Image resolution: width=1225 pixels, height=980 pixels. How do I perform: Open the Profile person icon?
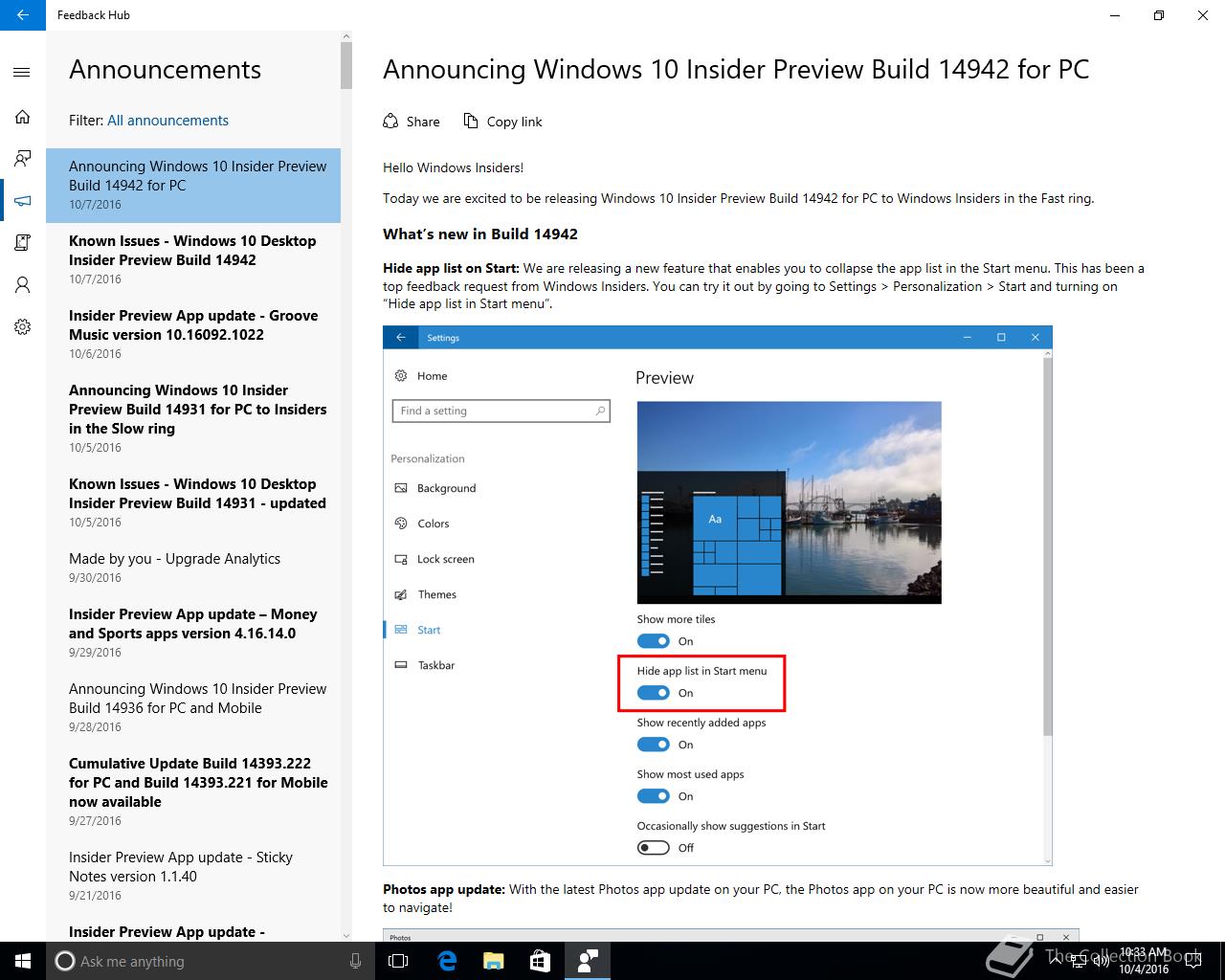pyautogui.click(x=22, y=285)
